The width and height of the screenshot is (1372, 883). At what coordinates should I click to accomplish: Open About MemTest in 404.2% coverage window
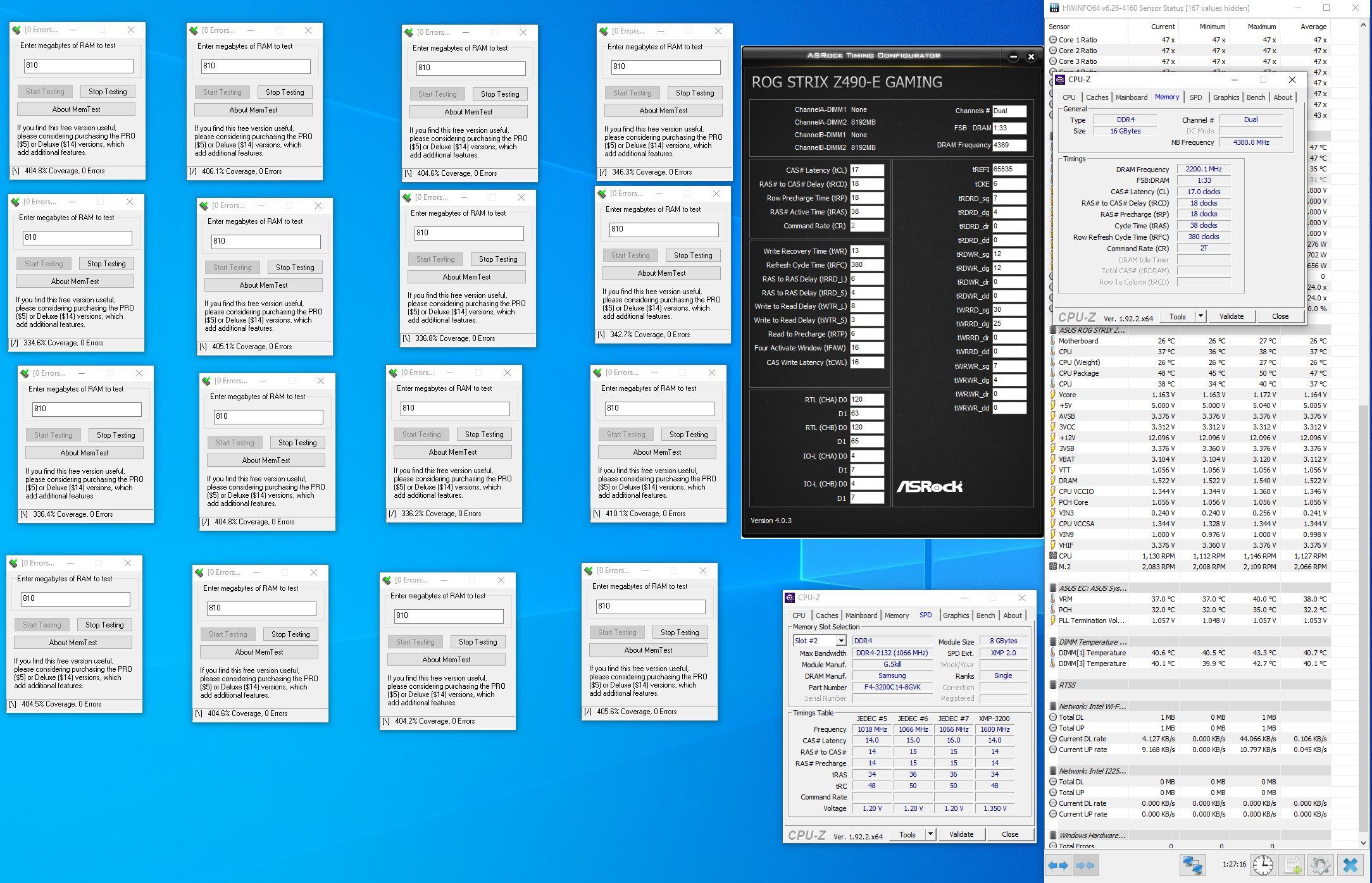click(x=446, y=660)
